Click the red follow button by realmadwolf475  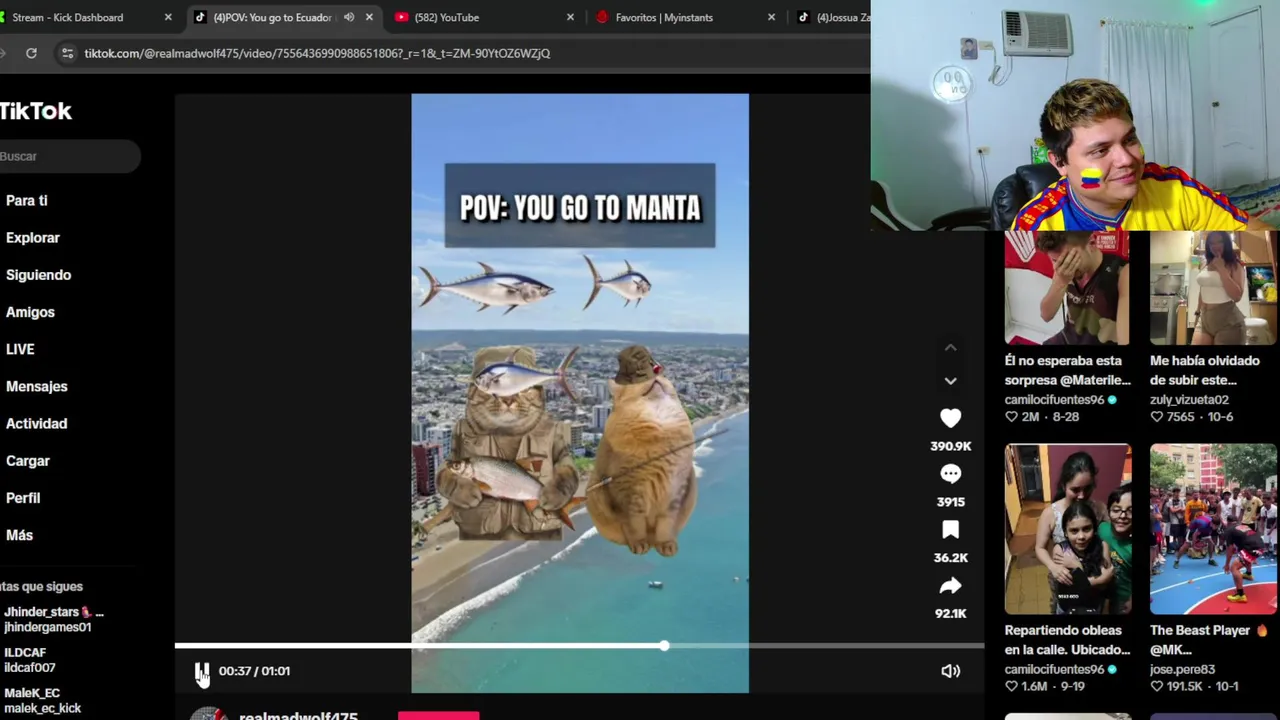point(438,716)
